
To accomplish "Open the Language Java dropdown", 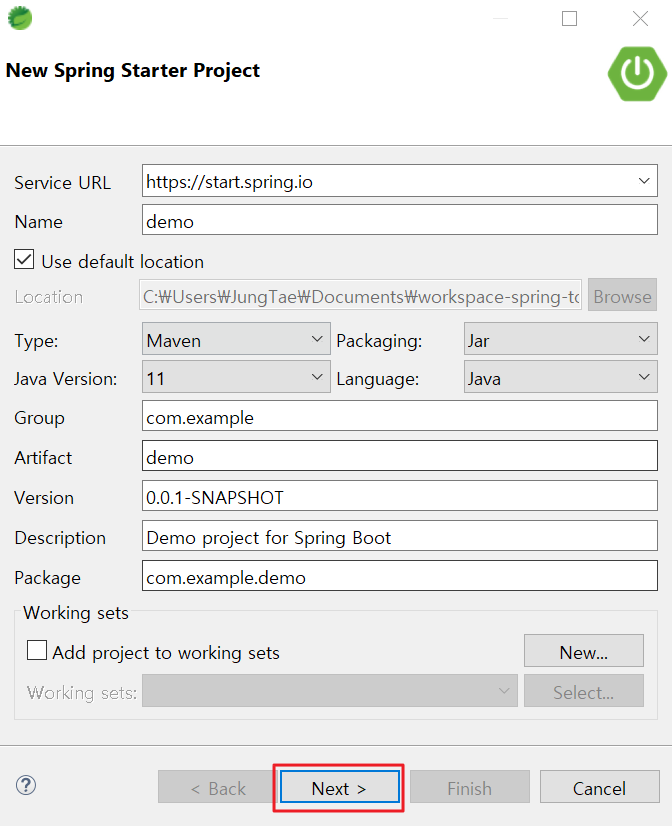I will (x=560, y=377).
